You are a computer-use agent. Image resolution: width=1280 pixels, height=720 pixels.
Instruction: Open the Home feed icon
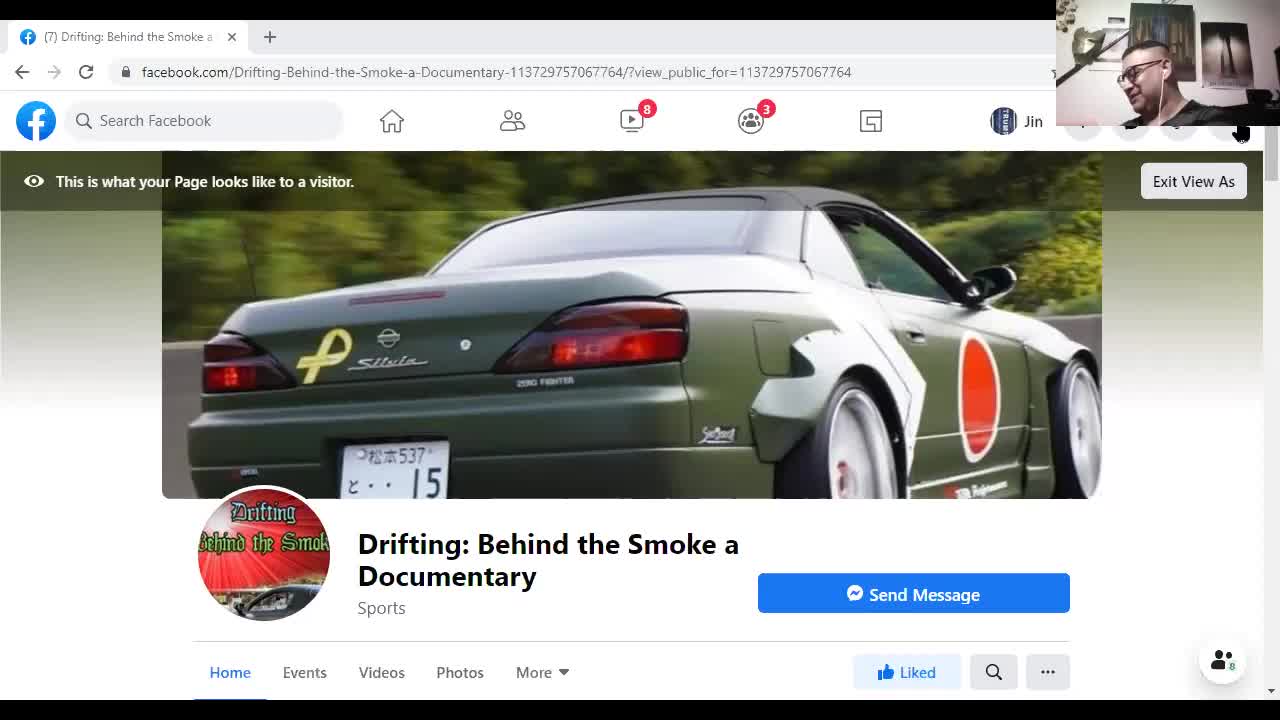pos(391,121)
